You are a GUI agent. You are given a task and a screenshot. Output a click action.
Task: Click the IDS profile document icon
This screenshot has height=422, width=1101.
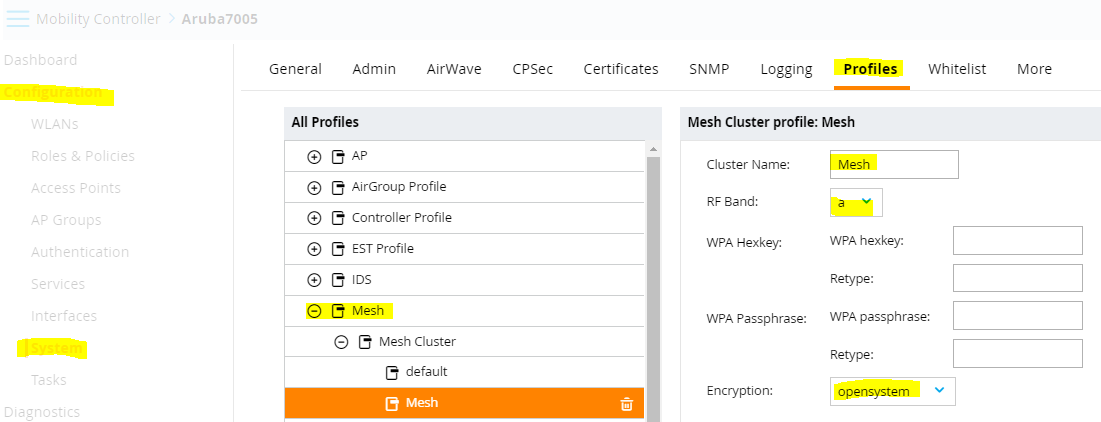(x=338, y=280)
